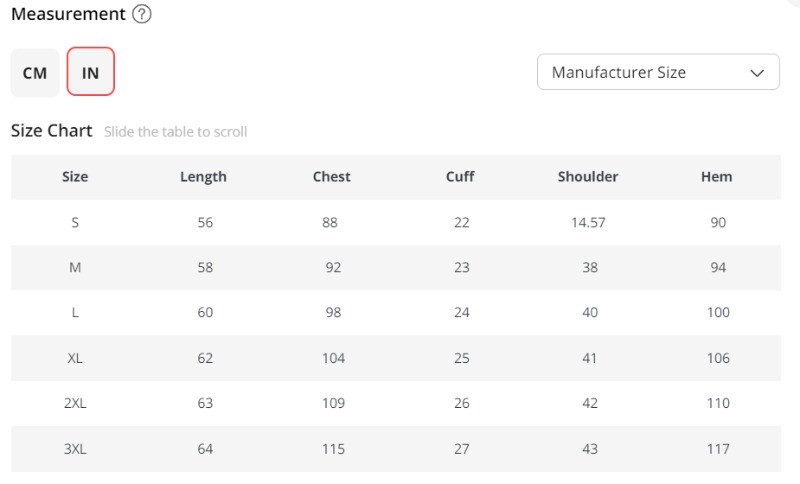Switch units to CM
800x484 pixels.
coord(35,73)
